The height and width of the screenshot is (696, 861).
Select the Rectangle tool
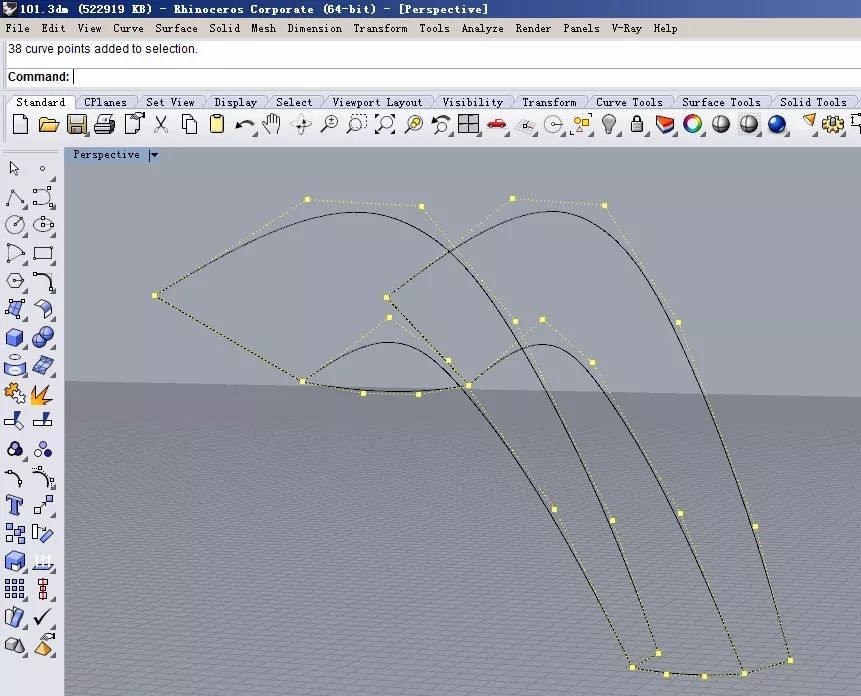coord(43,253)
